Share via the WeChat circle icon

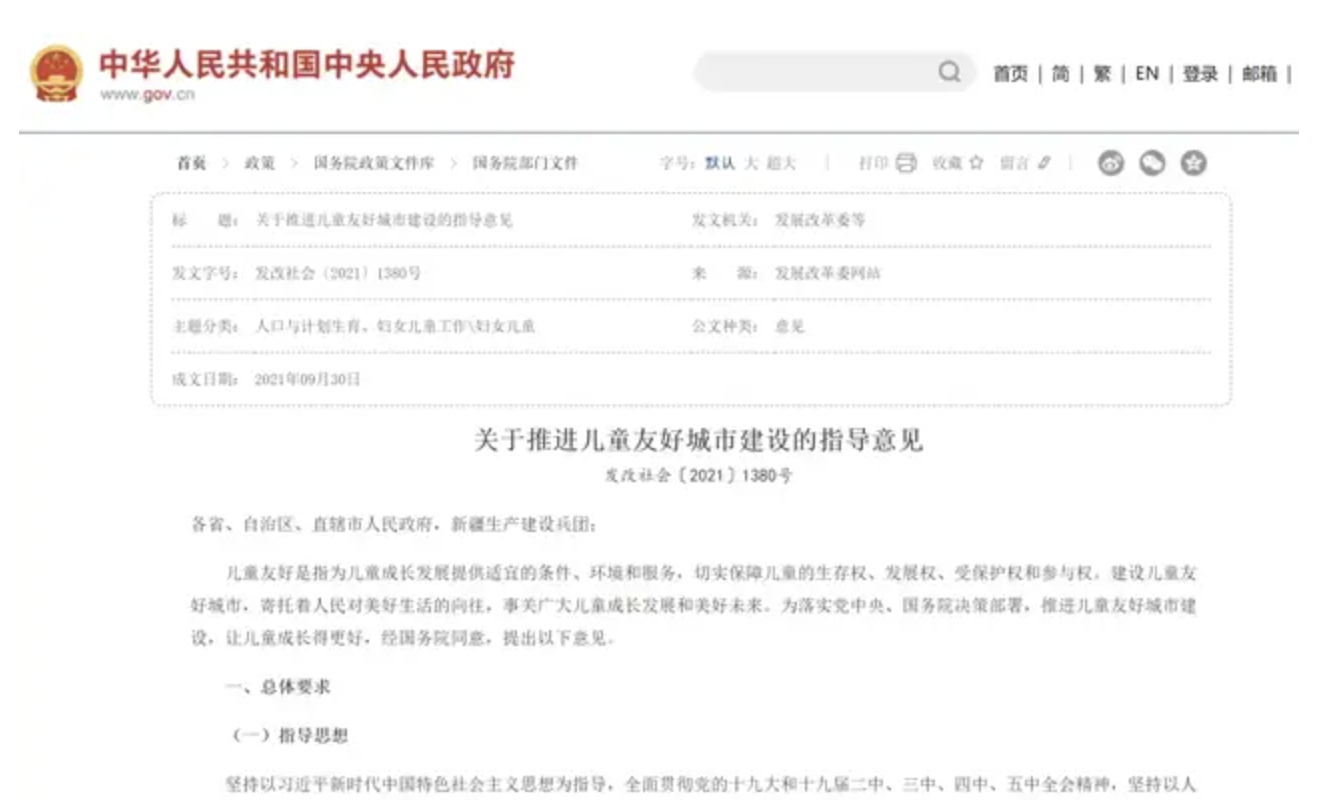pyautogui.click(x=1153, y=161)
